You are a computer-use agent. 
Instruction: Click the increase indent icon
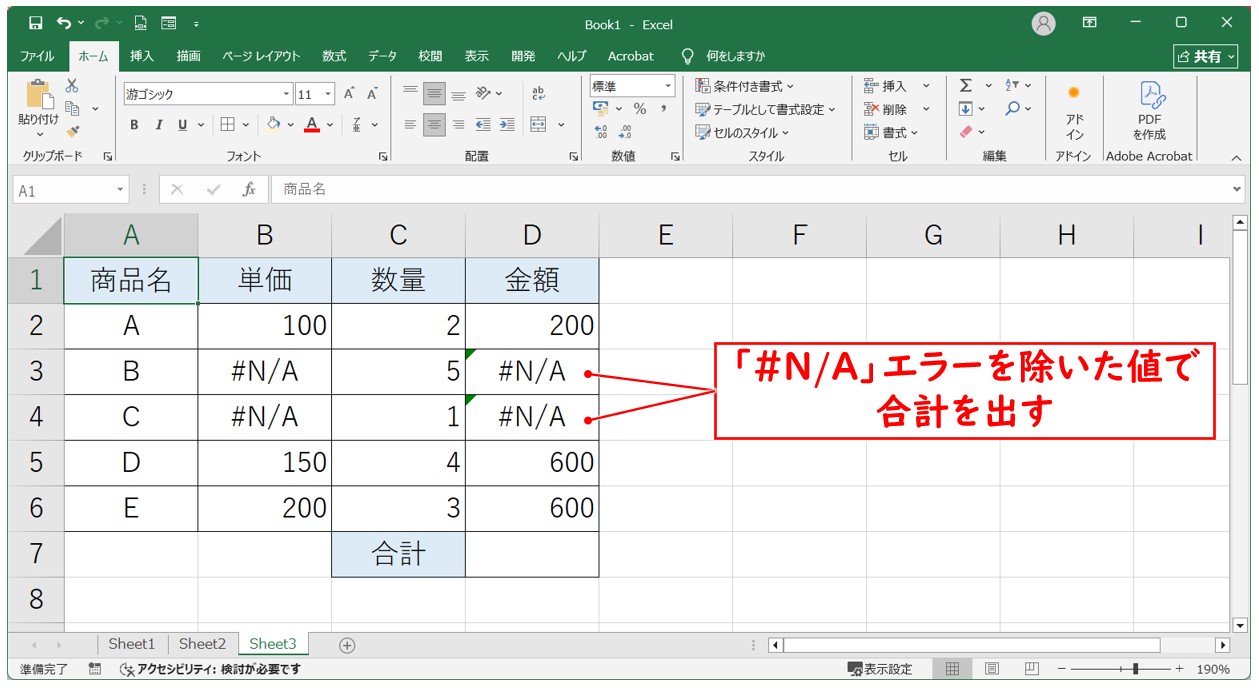pyautogui.click(x=507, y=125)
